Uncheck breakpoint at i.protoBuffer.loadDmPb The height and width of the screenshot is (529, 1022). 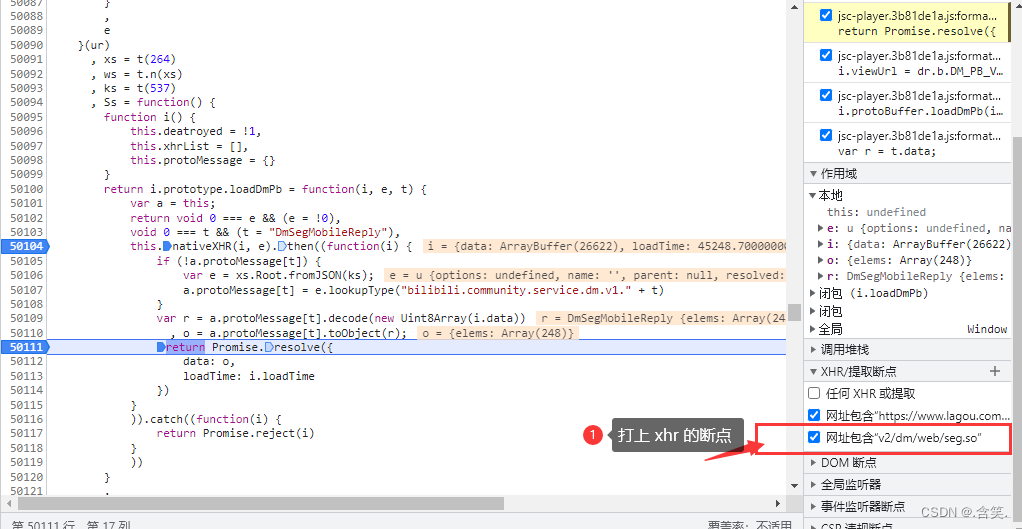826,95
